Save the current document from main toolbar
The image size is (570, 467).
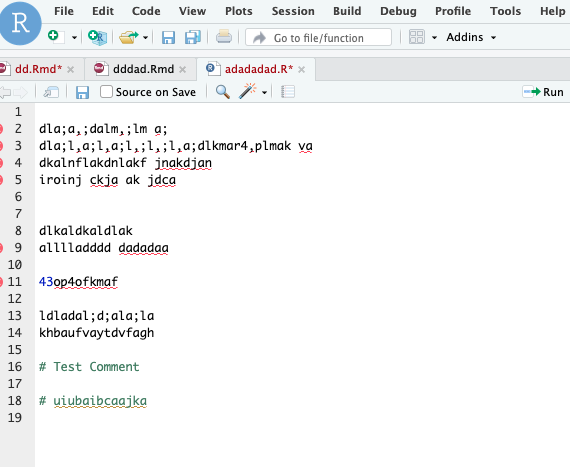(x=168, y=37)
